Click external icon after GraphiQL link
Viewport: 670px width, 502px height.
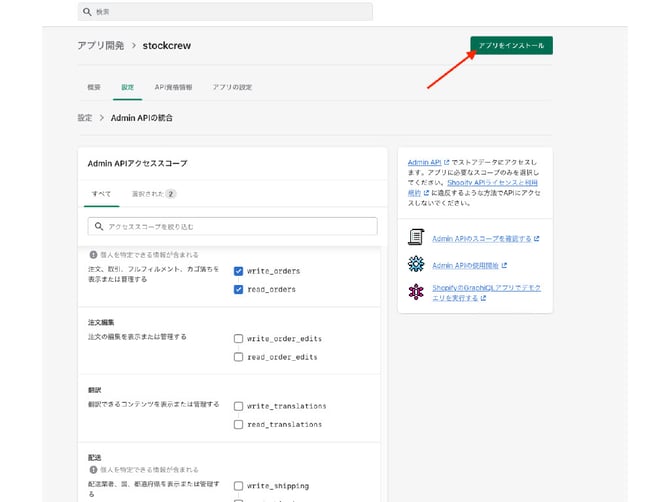483,298
